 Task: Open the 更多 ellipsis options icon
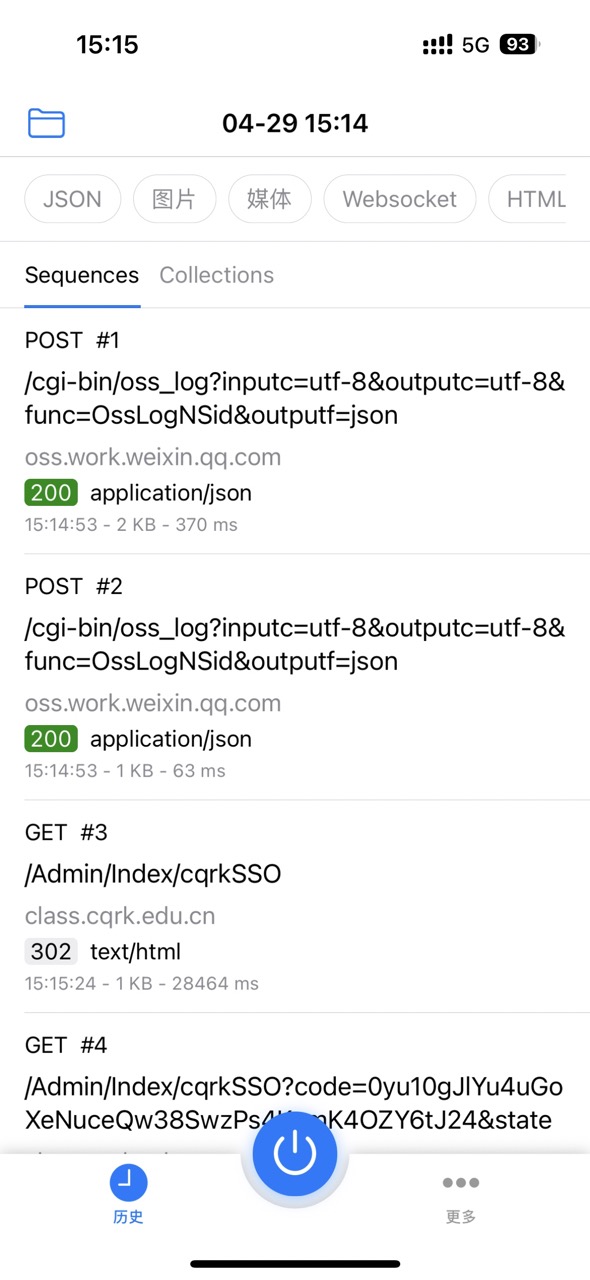click(x=460, y=1182)
